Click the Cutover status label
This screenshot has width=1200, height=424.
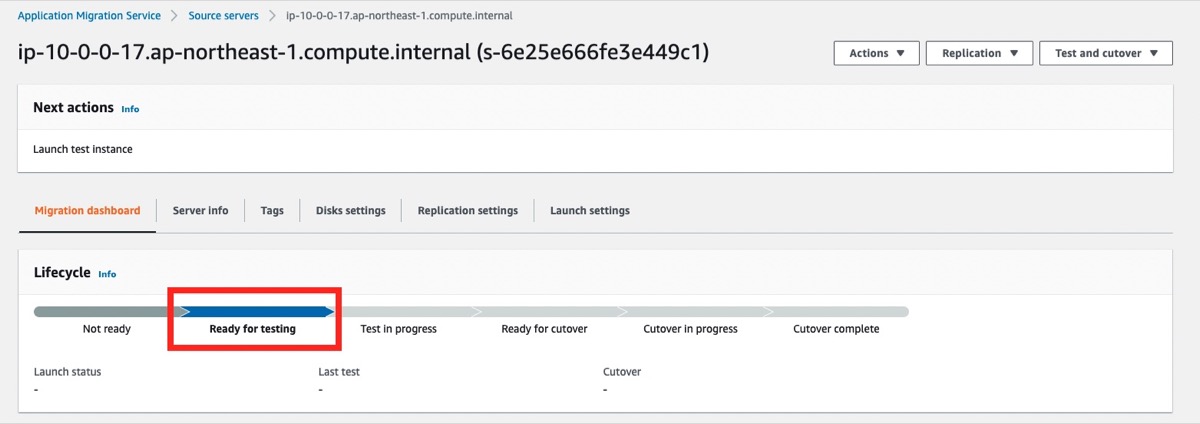click(x=622, y=372)
